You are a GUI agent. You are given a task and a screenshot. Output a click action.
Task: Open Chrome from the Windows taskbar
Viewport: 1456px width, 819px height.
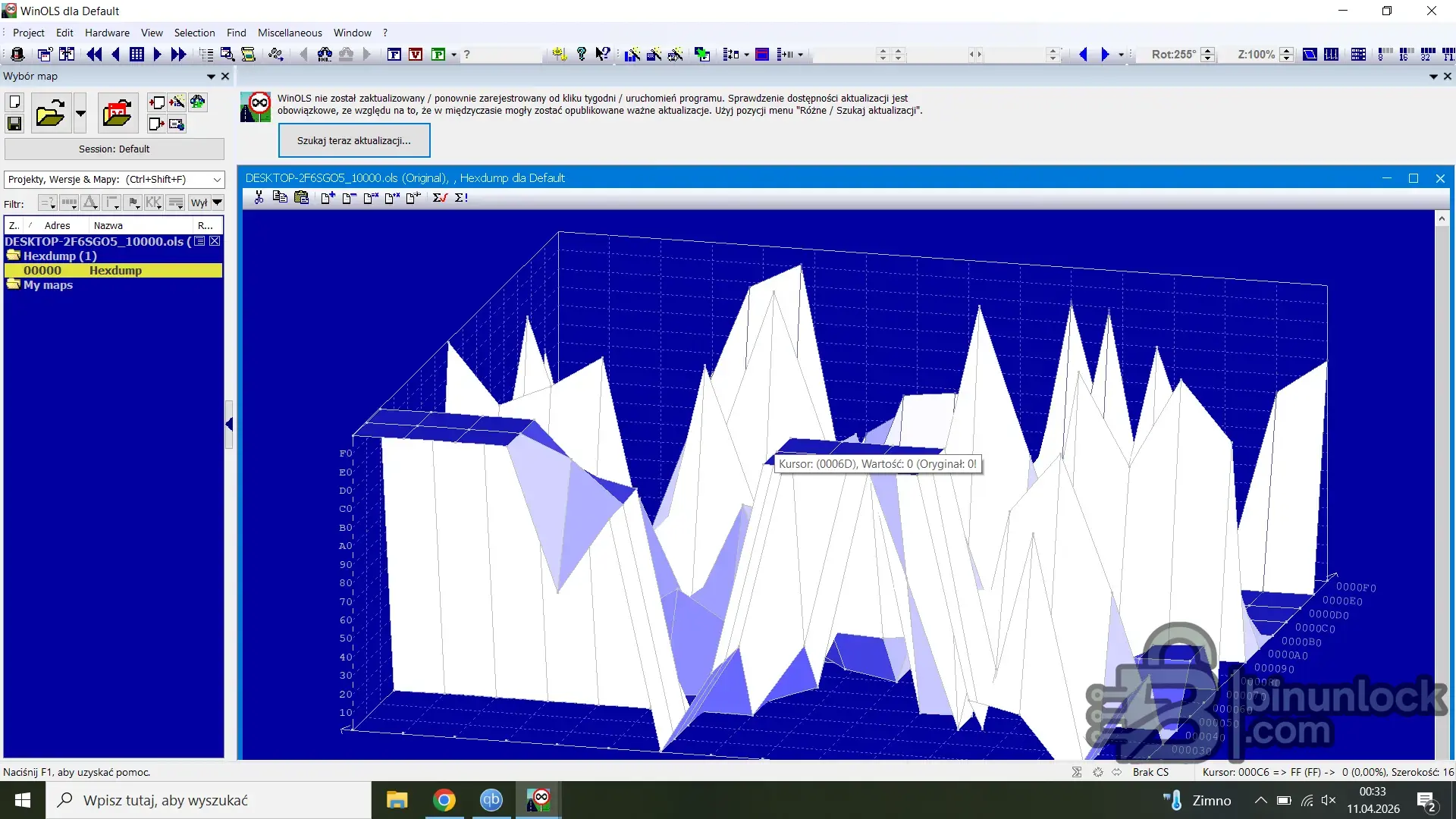[x=444, y=800]
